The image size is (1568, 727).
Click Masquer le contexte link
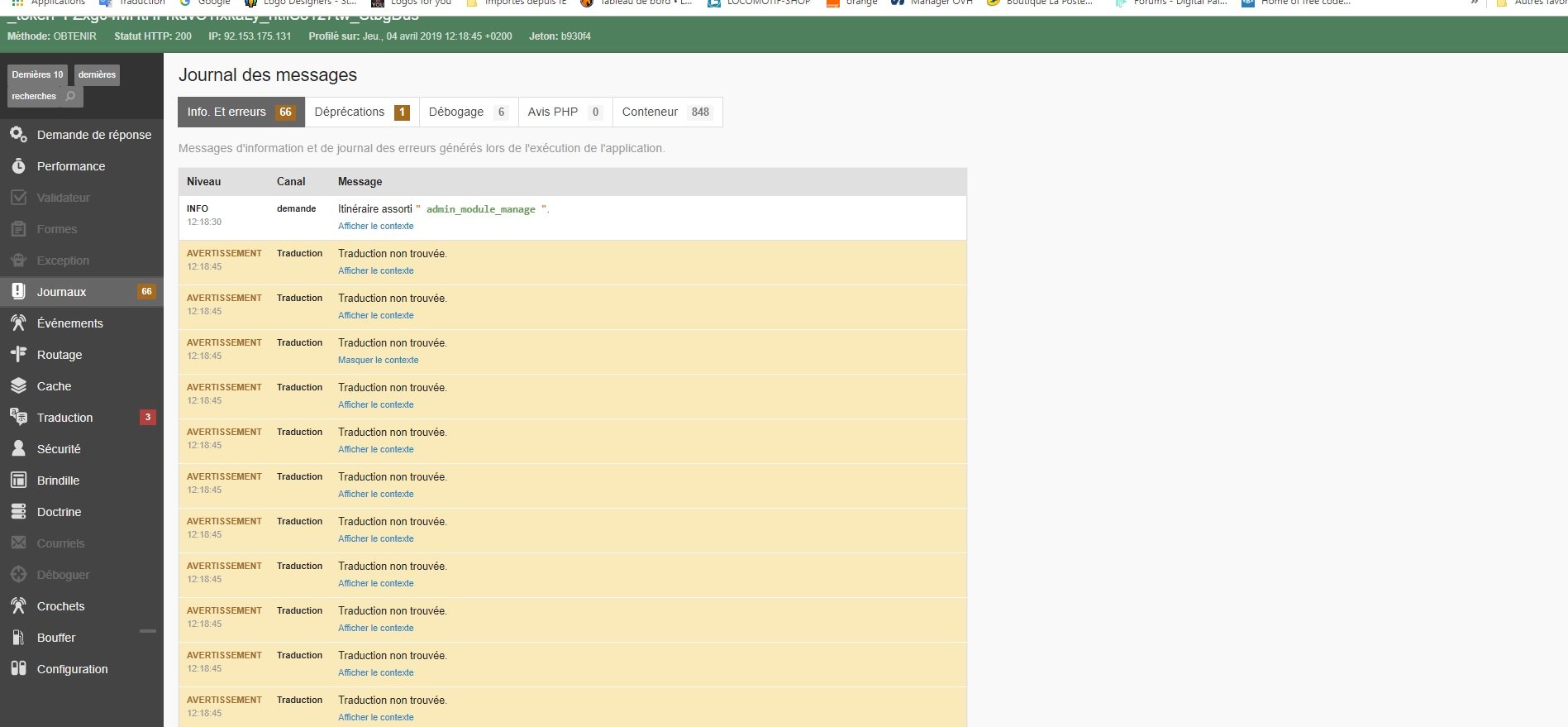[378, 360]
